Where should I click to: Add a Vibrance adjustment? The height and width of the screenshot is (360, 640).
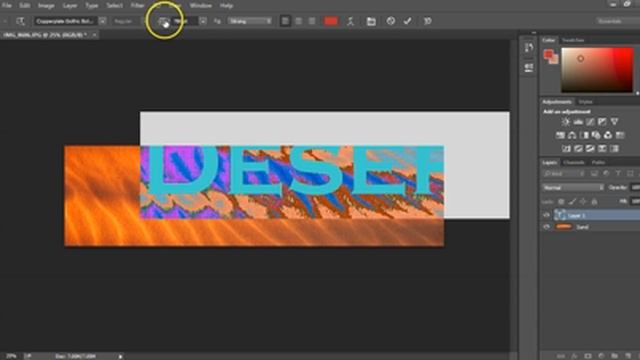point(614,122)
